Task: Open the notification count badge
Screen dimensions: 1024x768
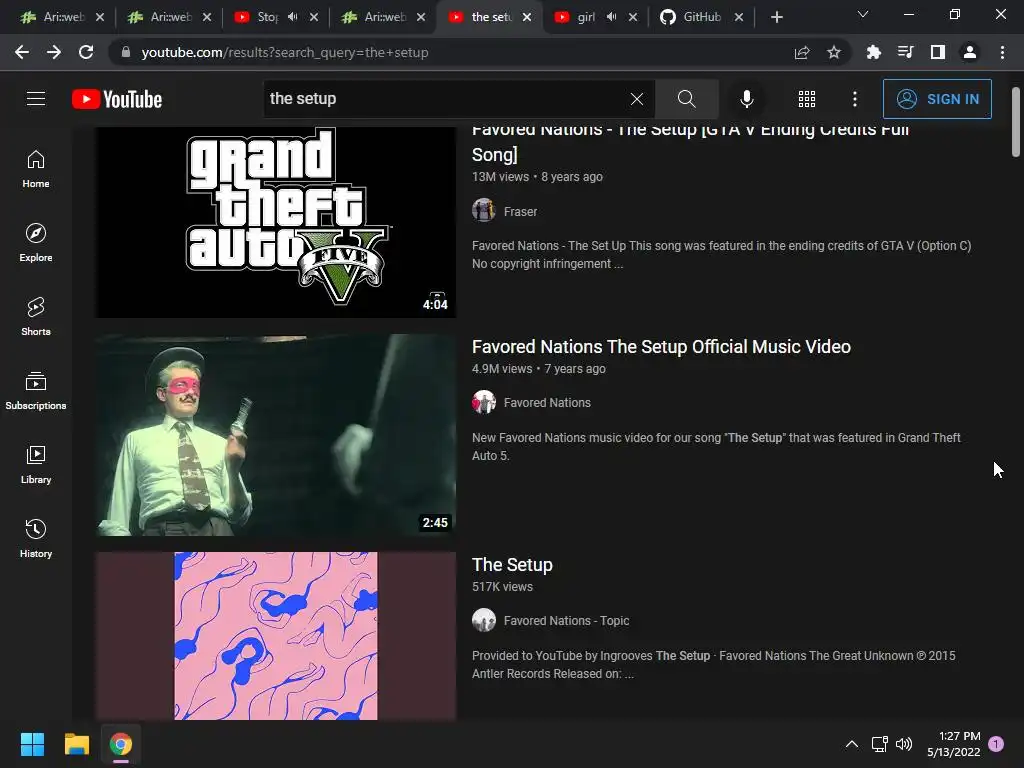Action: point(996,744)
